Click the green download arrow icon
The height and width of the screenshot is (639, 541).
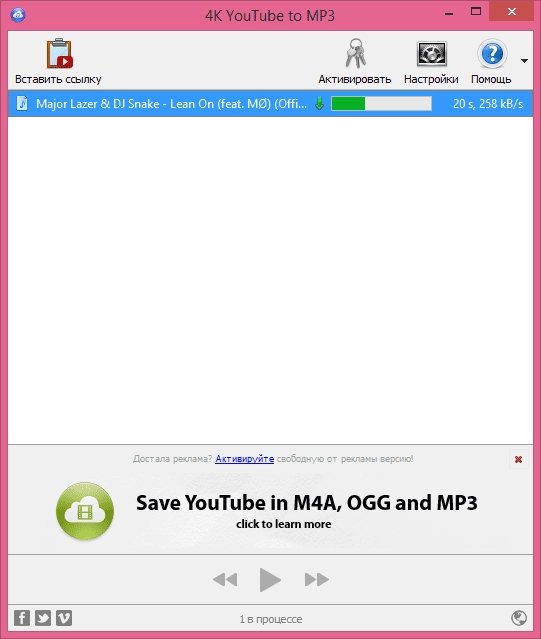[x=319, y=104]
